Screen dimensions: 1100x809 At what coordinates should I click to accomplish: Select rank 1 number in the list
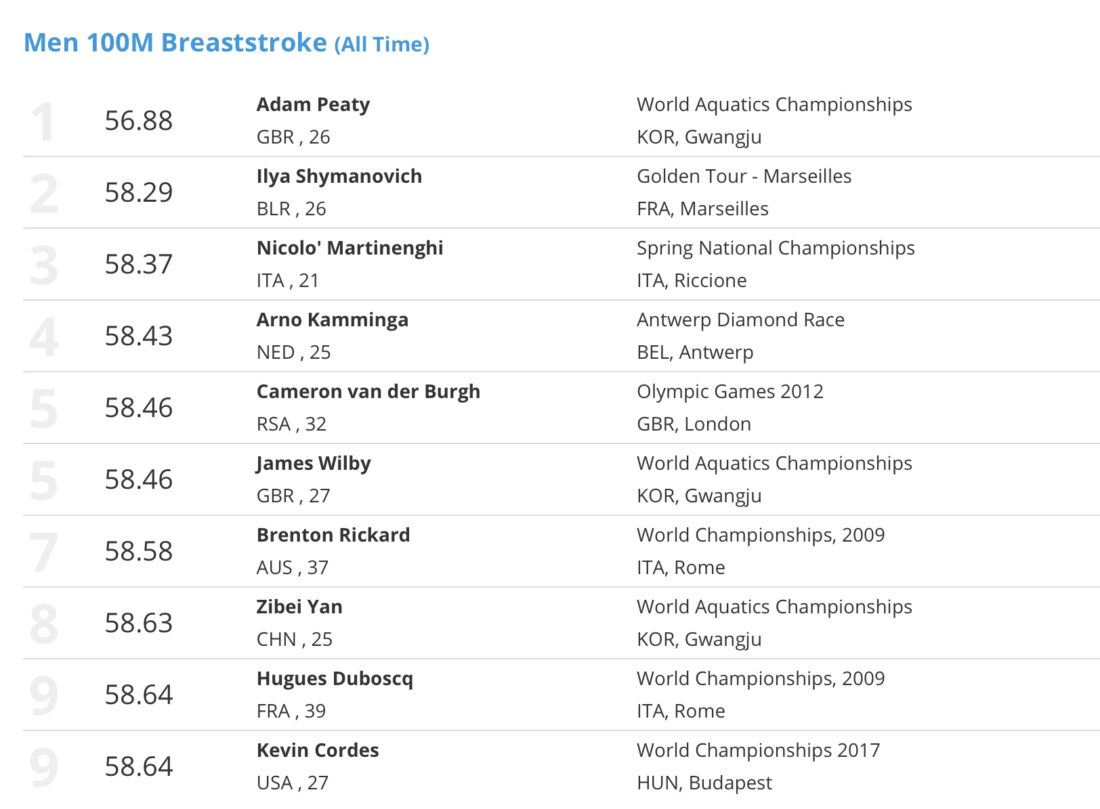click(x=43, y=121)
